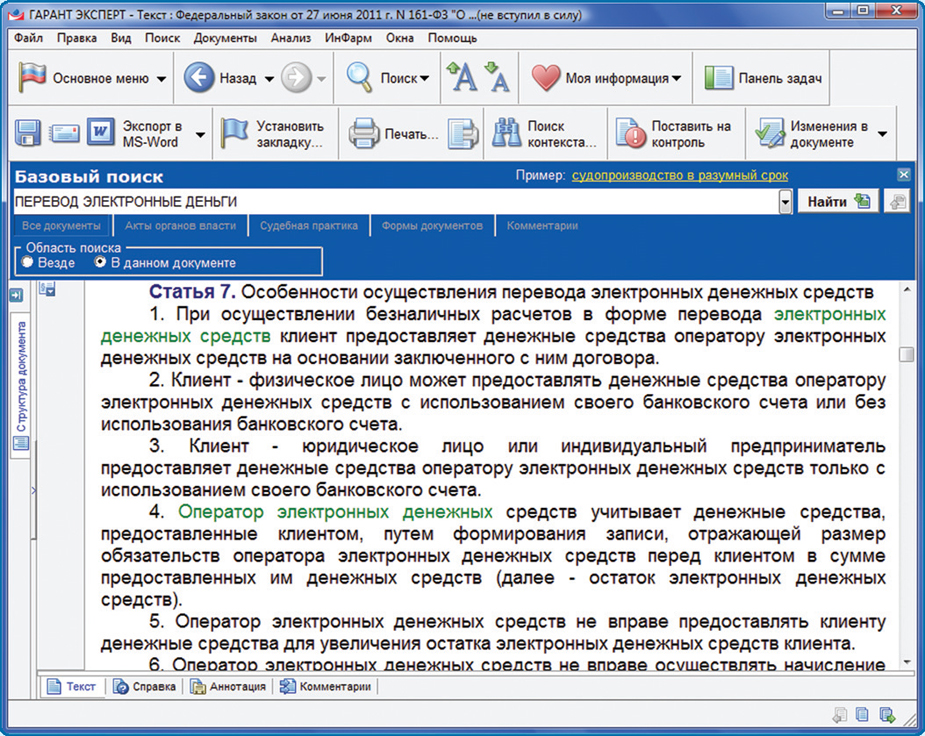Open the Анализ menu

pyautogui.click(x=290, y=38)
